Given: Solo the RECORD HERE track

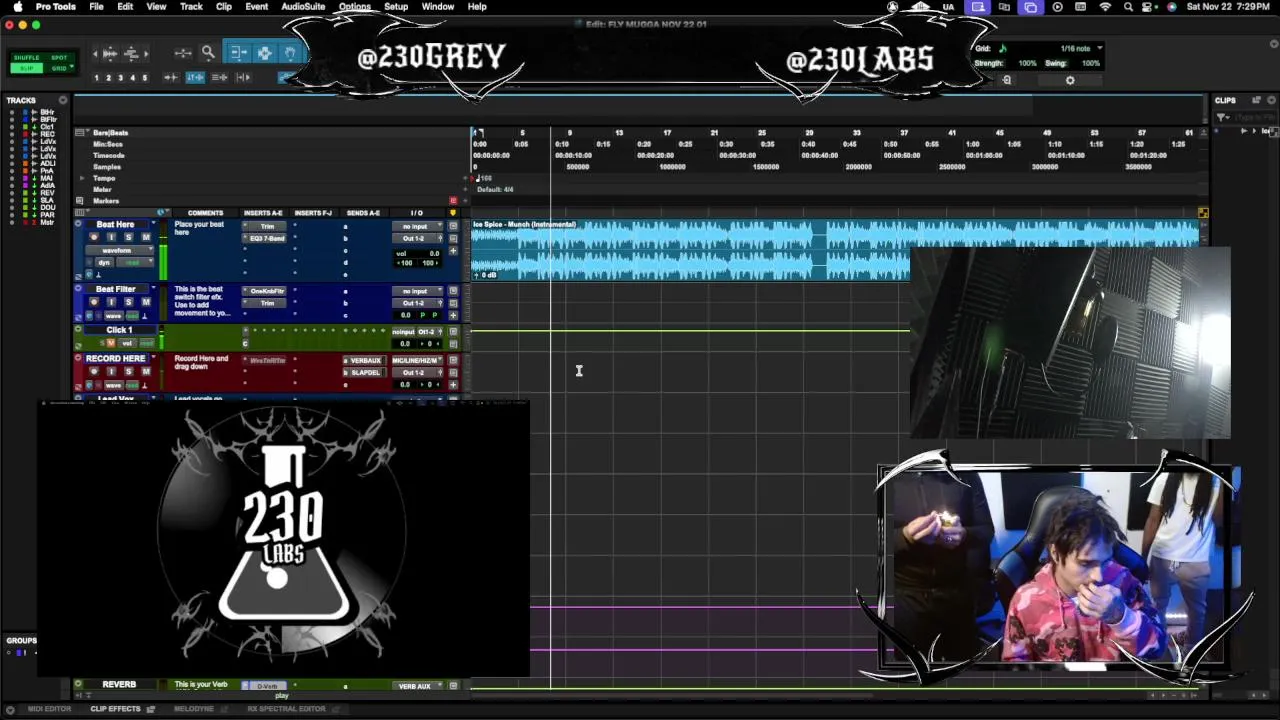Looking at the screenshot, I should (128, 371).
